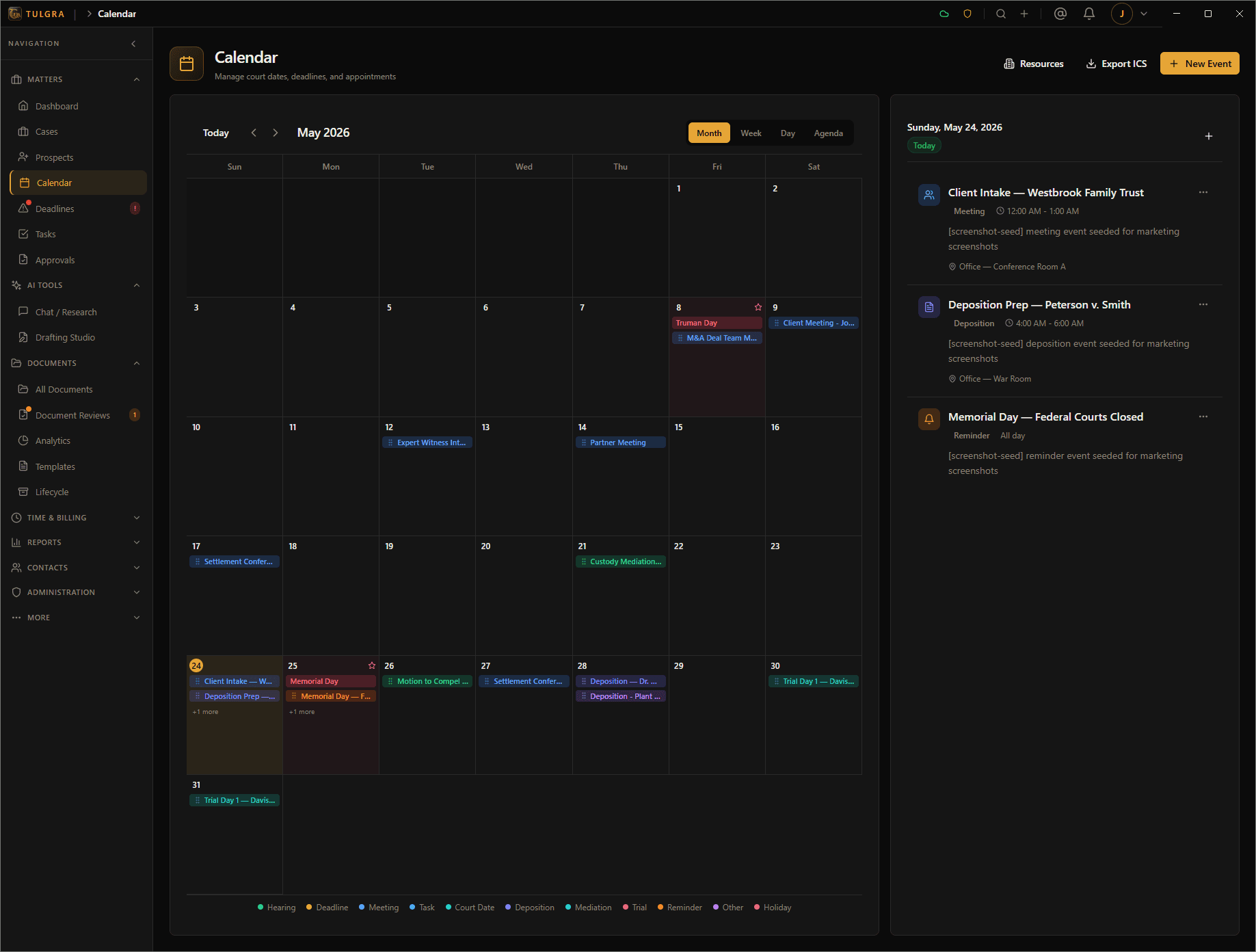Open Trial Day 1 event on May 30
Screen dimensions: 1256x952
(814, 681)
